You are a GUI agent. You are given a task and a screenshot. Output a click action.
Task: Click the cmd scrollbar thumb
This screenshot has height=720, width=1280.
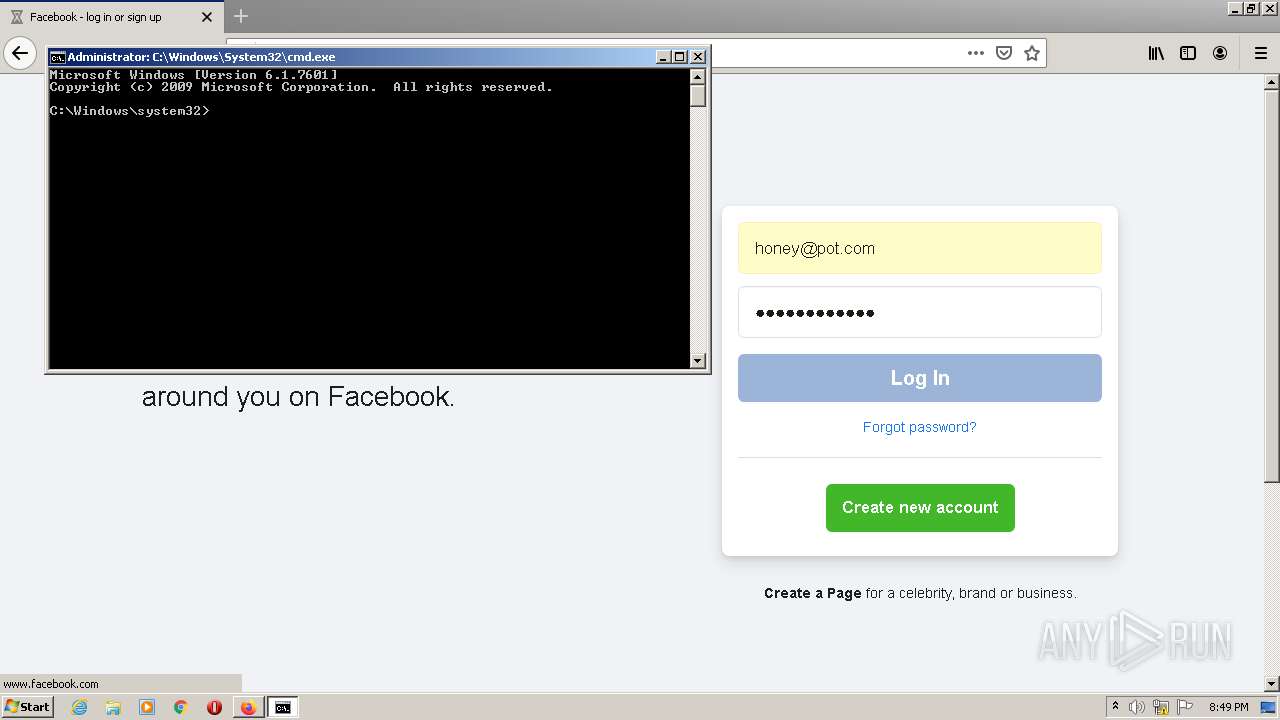coord(698,96)
